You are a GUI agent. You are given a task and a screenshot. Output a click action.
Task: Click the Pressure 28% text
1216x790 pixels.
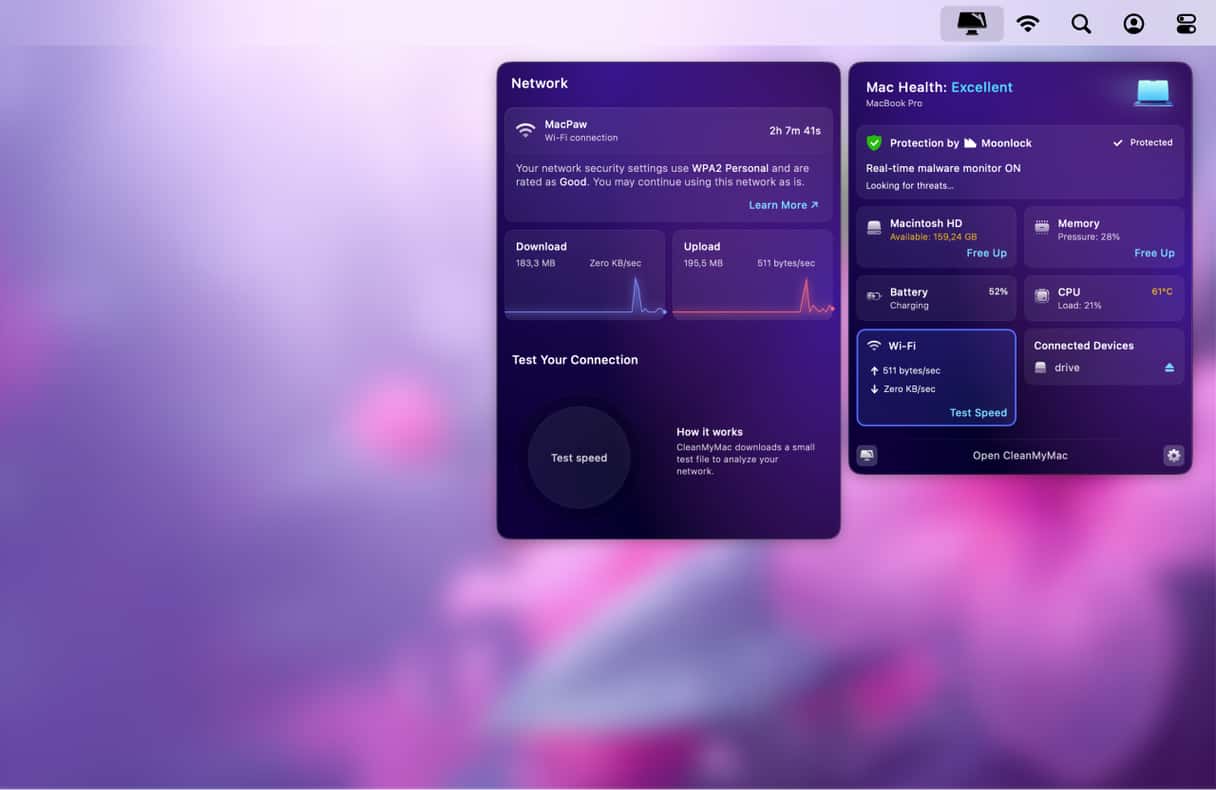[x=1089, y=237]
